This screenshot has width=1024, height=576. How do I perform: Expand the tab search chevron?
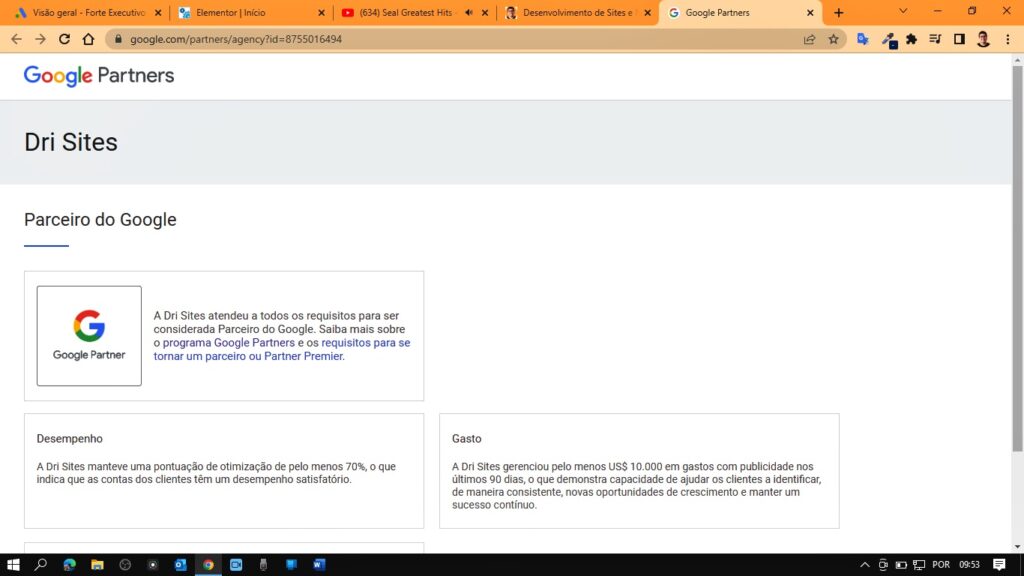tap(903, 11)
